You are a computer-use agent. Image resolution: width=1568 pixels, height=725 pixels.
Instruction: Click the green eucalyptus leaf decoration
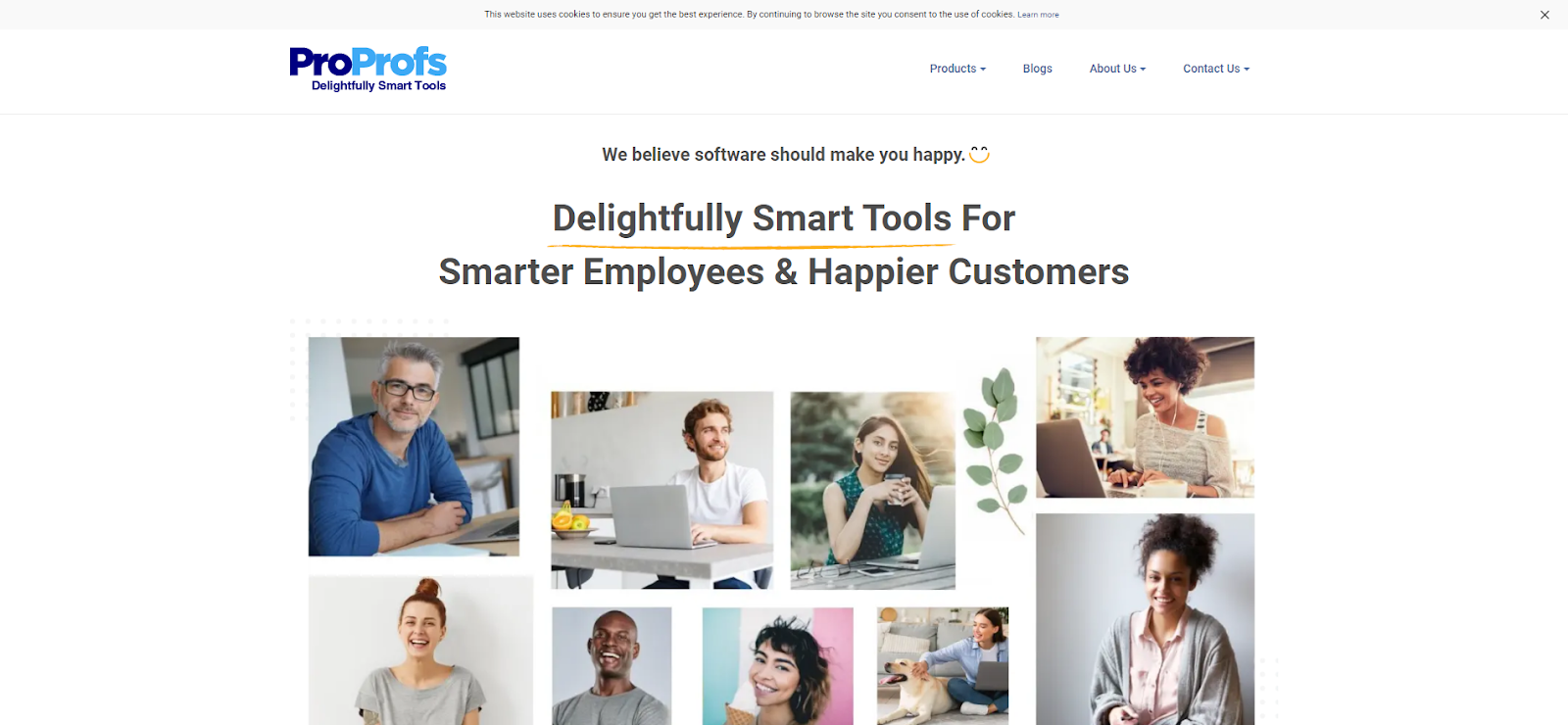(x=994, y=446)
